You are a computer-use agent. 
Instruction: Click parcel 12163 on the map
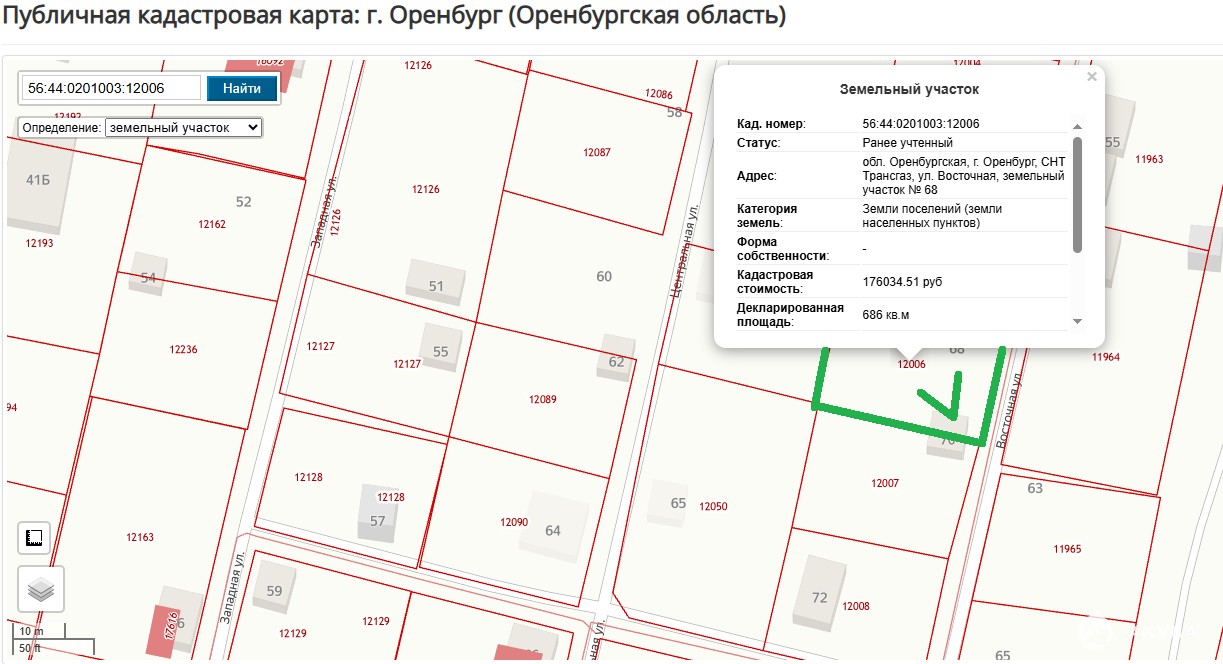140,538
